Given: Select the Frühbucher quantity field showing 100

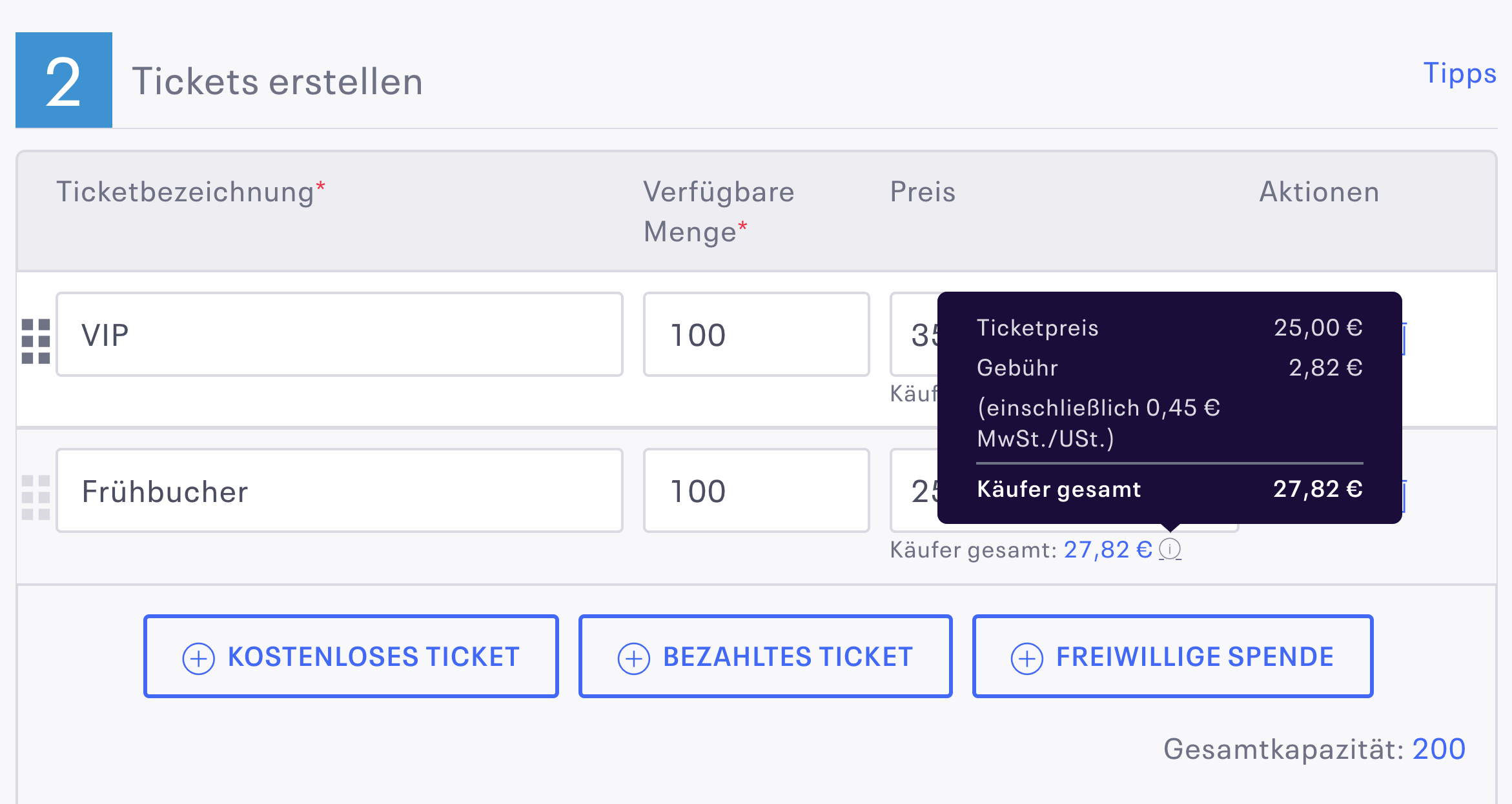Looking at the screenshot, I should point(757,490).
